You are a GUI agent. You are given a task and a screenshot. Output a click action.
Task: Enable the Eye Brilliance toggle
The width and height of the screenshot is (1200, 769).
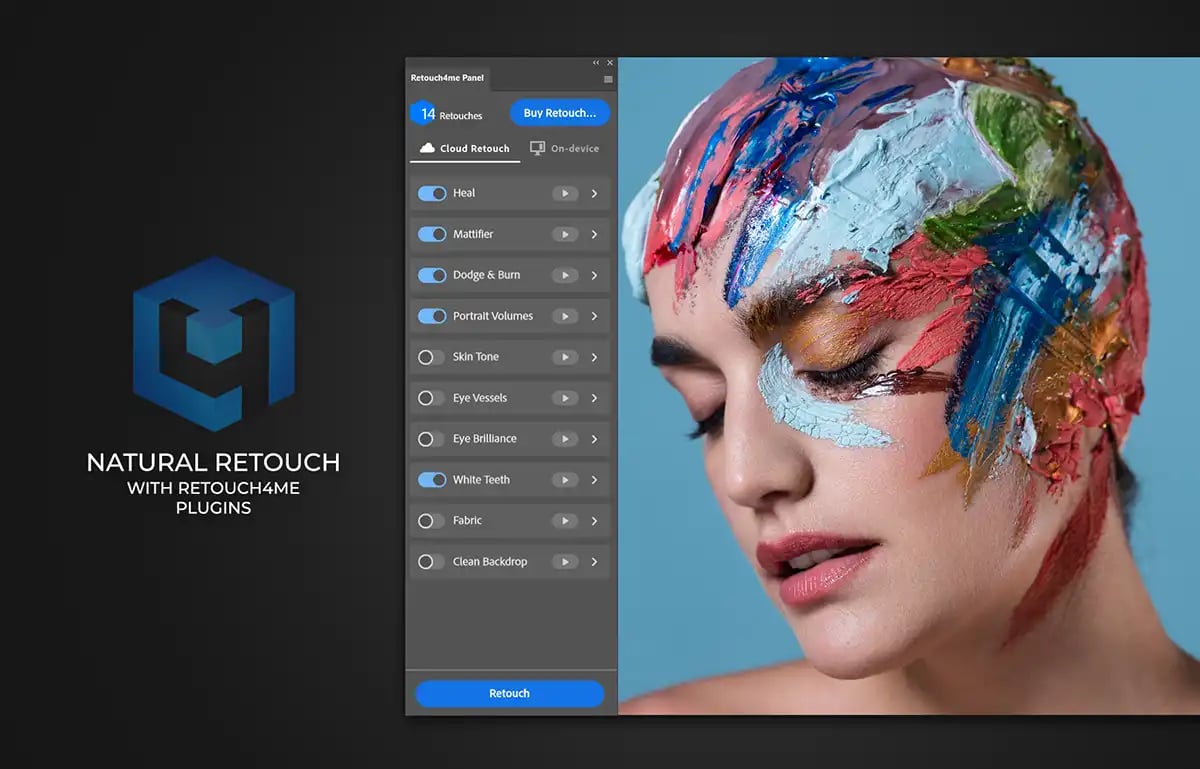(432, 439)
